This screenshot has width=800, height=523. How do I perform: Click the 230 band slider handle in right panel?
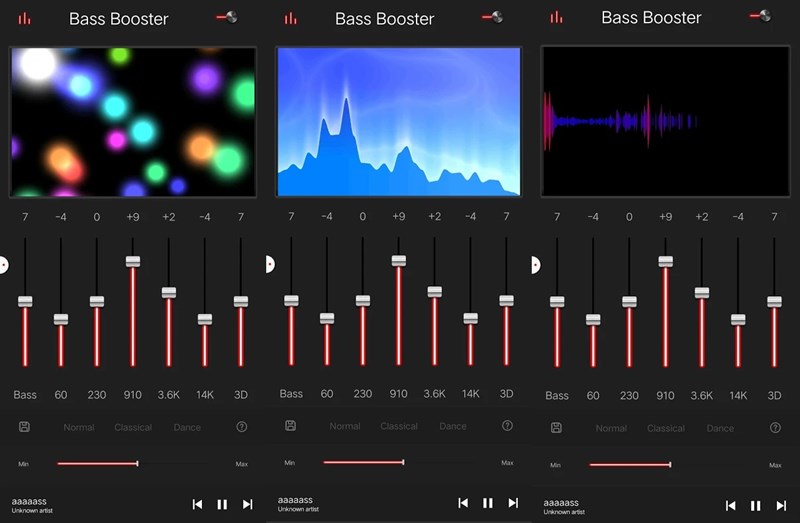tap(629, 302)
